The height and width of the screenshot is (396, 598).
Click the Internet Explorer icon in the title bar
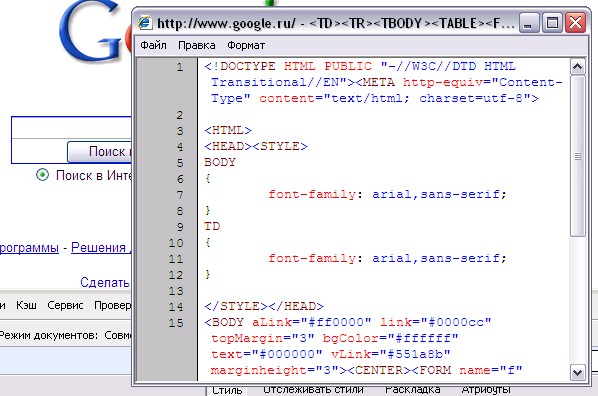pos(145,23)
